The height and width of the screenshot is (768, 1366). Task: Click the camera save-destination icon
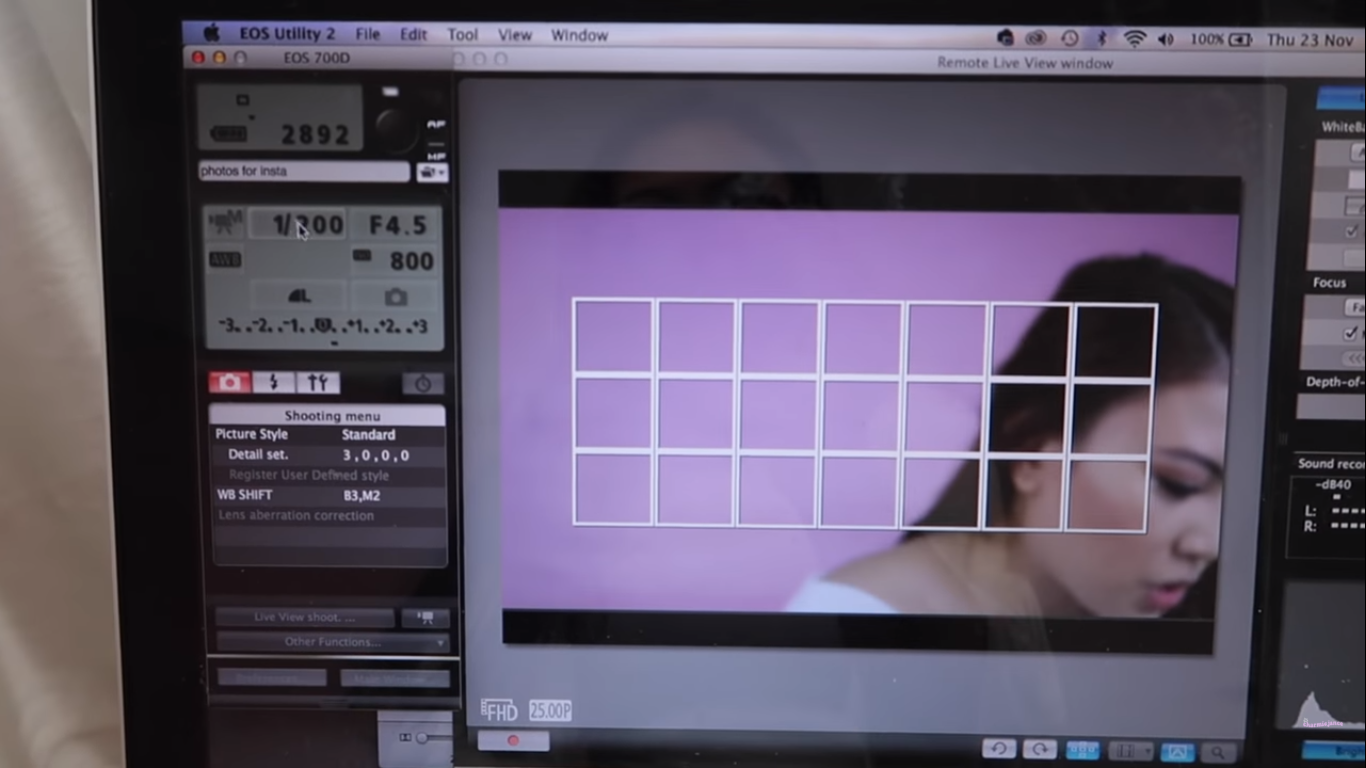tap(396, 297)
